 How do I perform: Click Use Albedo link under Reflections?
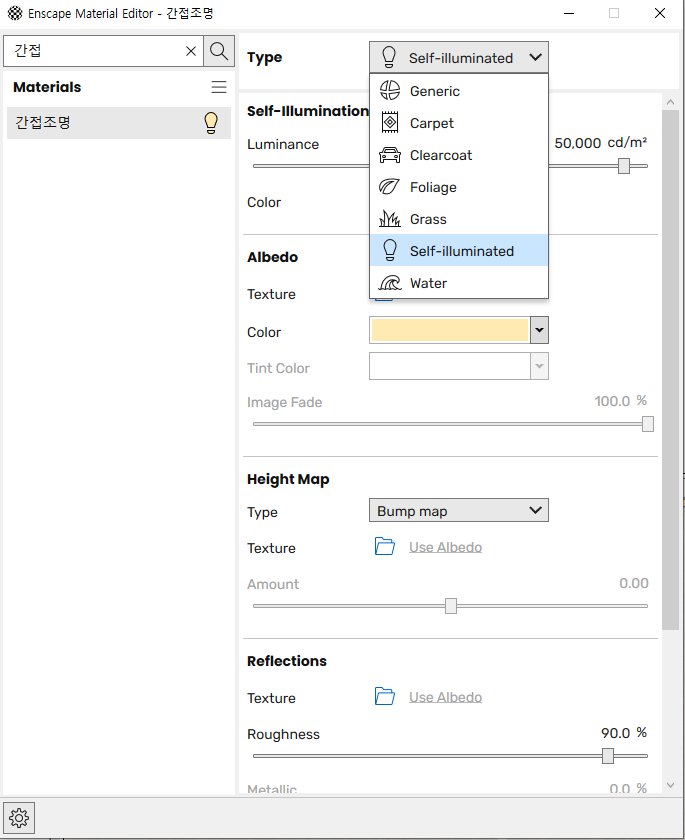tap(446, 697)
